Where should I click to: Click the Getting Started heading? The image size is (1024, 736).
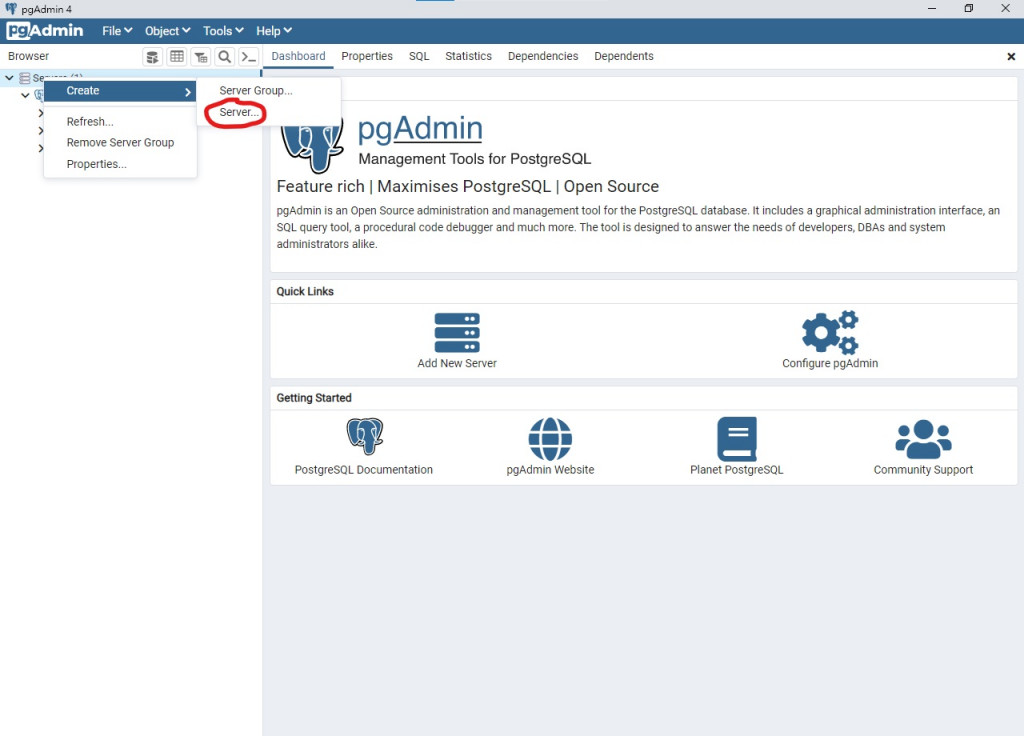[314, 398]
